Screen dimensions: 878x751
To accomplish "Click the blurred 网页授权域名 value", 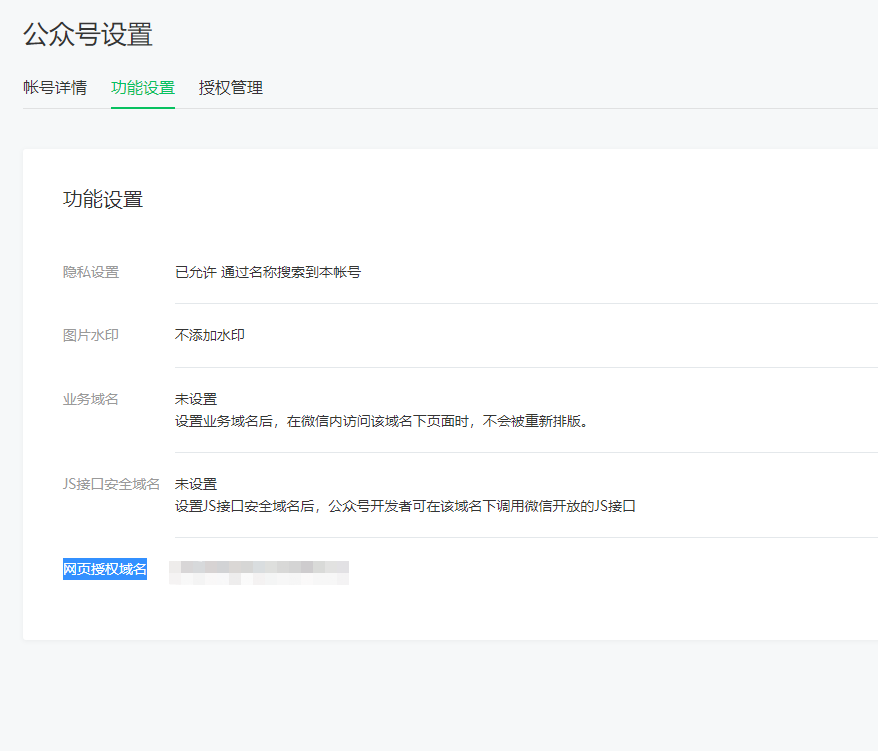I will pos(259,572).
